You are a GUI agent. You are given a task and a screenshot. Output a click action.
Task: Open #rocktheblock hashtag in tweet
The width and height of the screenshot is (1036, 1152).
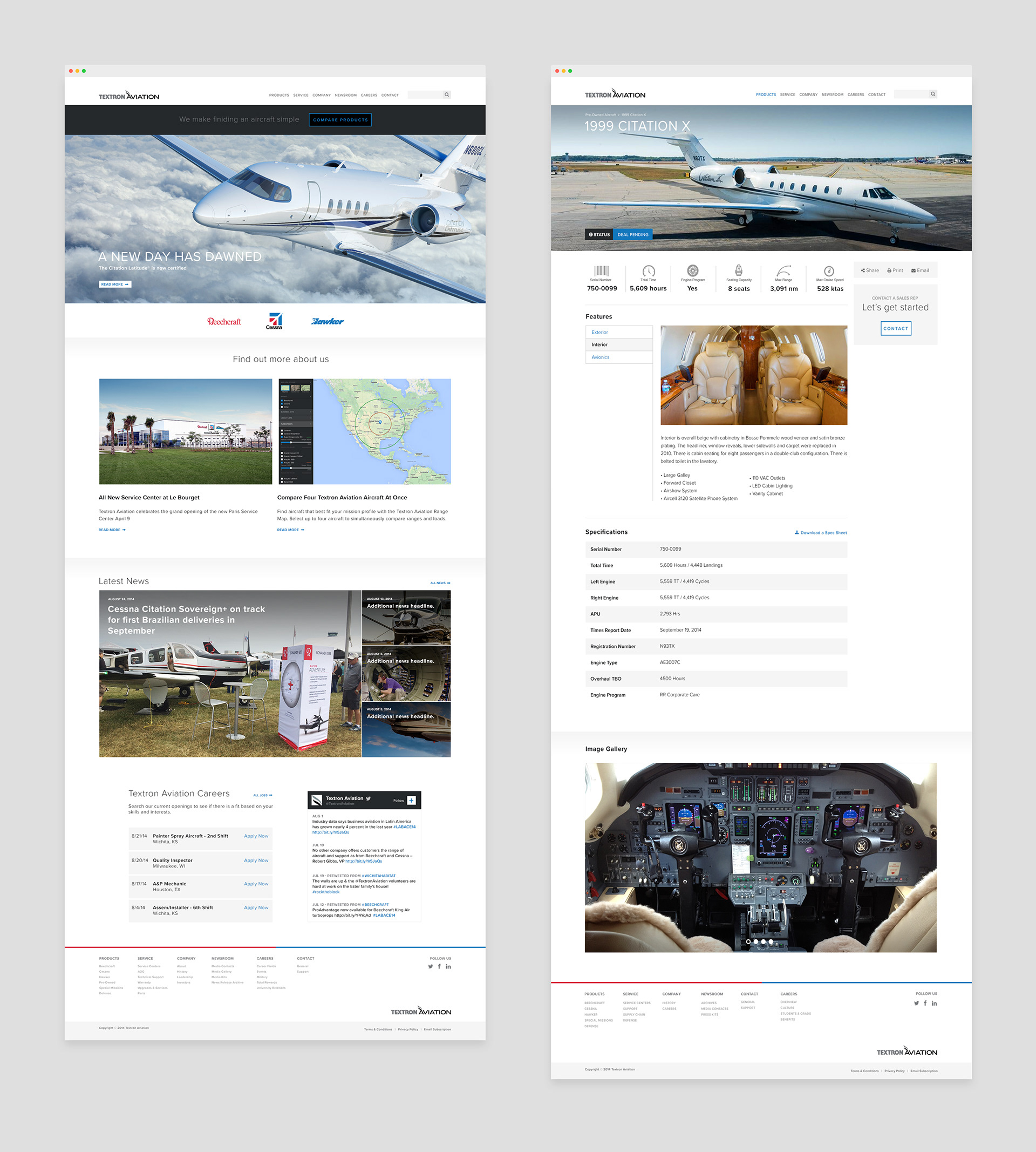[325, 892]
